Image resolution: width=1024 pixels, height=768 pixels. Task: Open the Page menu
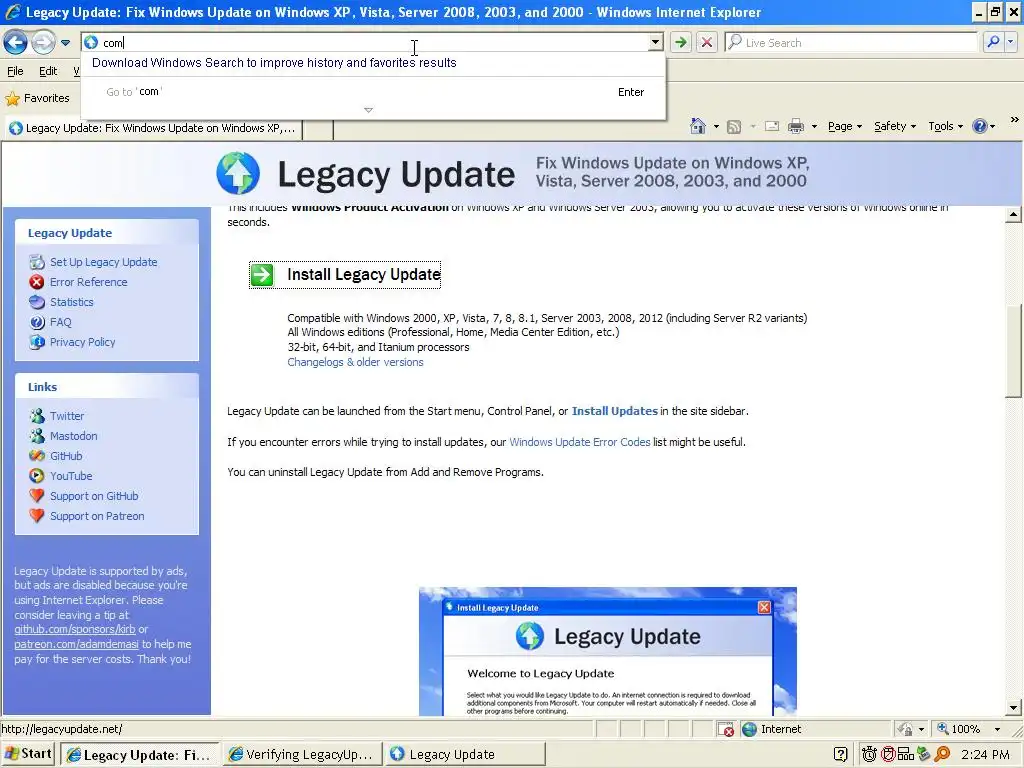pyautogui.click(x=844, y=127)
